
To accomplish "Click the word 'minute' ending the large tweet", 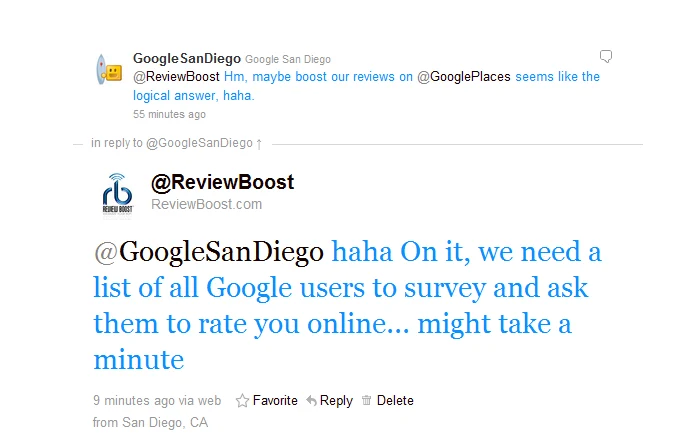I will coord(139,359).
